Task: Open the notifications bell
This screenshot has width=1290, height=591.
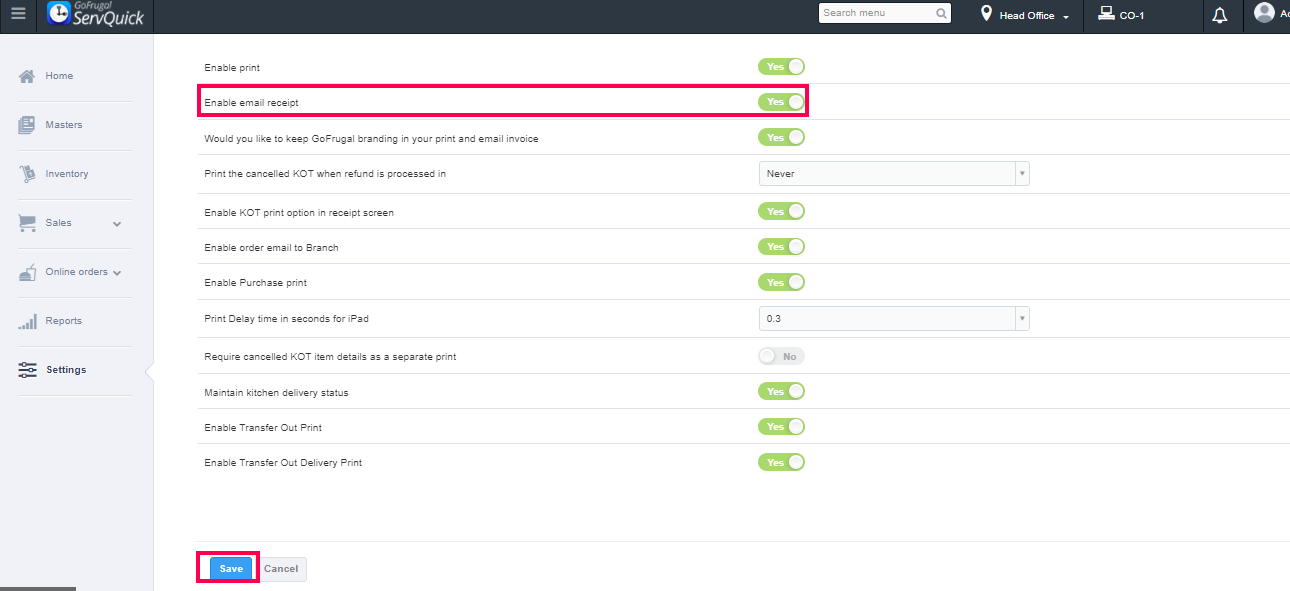Action: coord(1219,16)
